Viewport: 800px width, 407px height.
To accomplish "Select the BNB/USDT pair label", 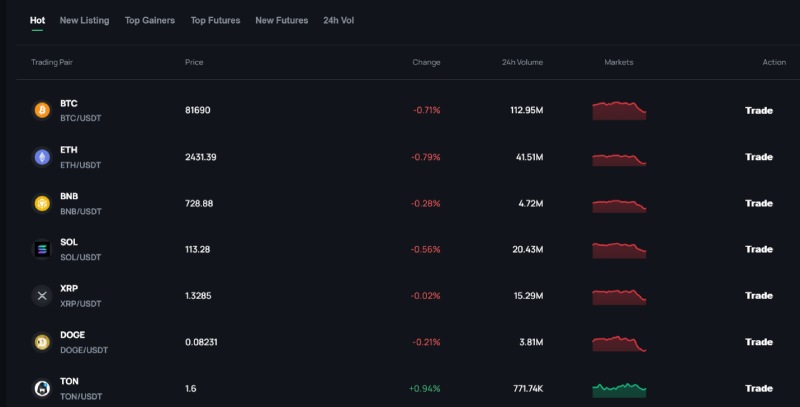I will [x=81, y=212].
